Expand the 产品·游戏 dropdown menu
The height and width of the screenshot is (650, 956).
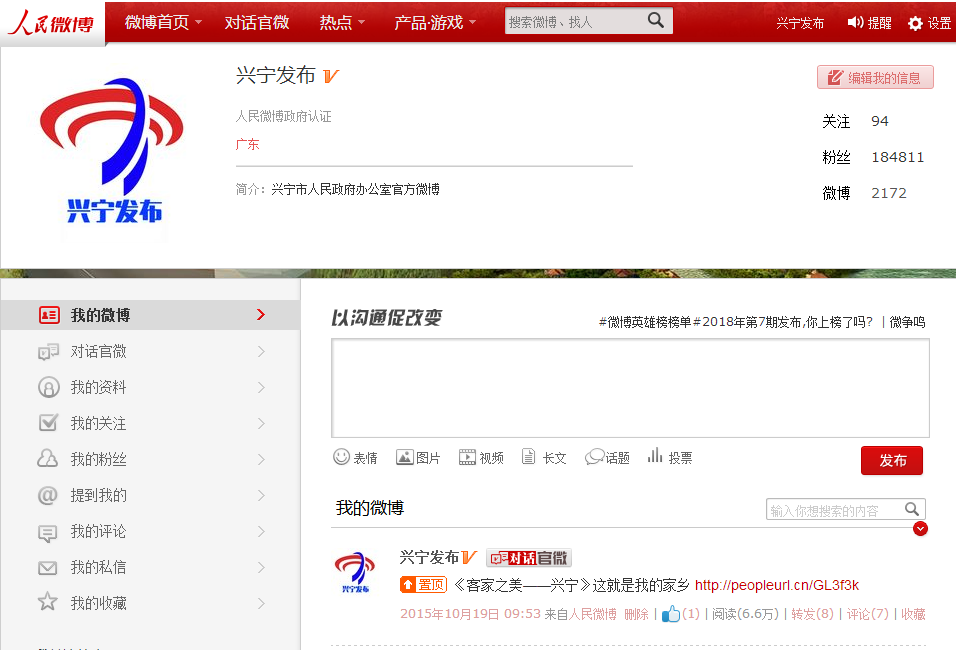(472, 23)
